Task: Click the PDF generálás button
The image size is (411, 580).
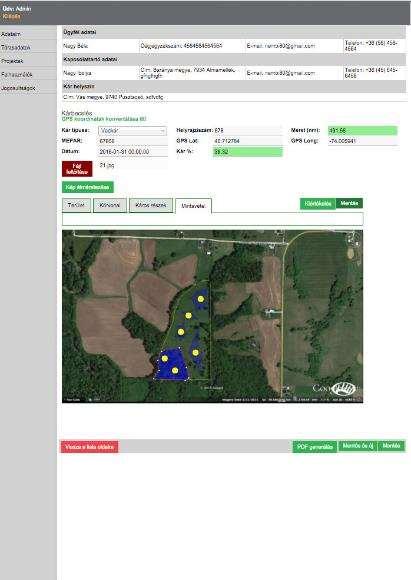Action: (315, 447)
